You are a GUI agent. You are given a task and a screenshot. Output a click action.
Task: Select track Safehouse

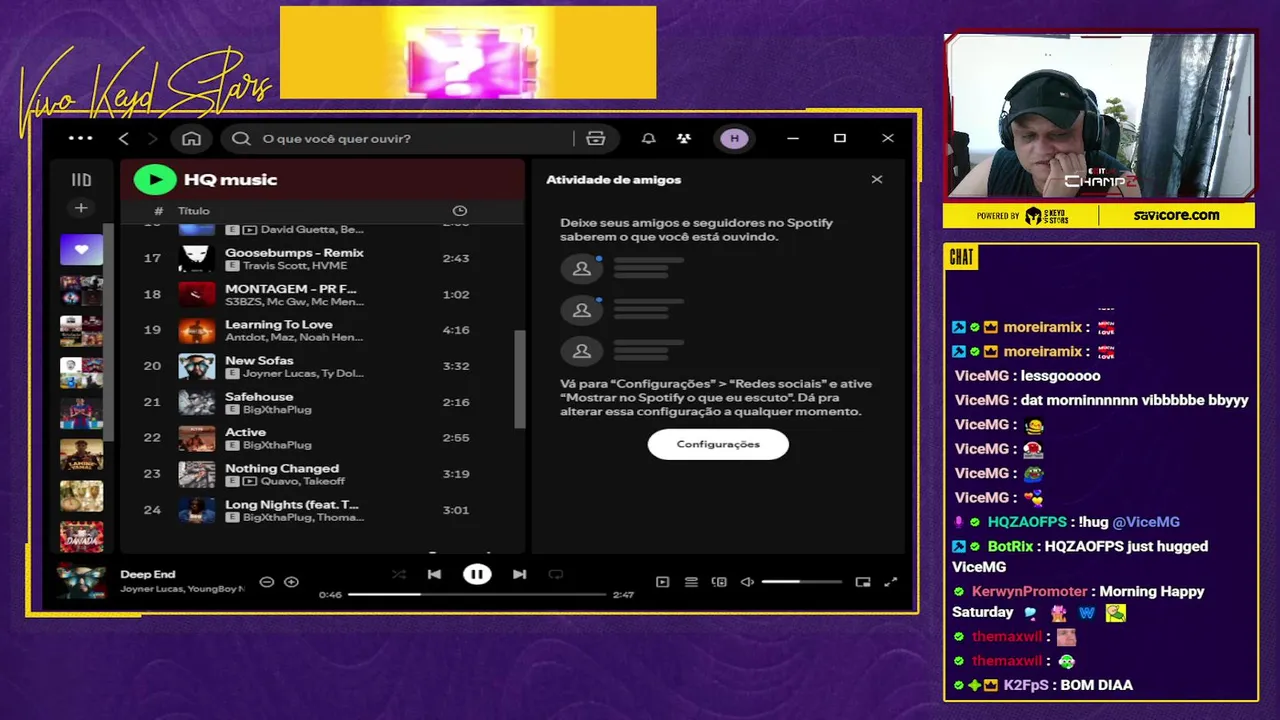point(259,397)
